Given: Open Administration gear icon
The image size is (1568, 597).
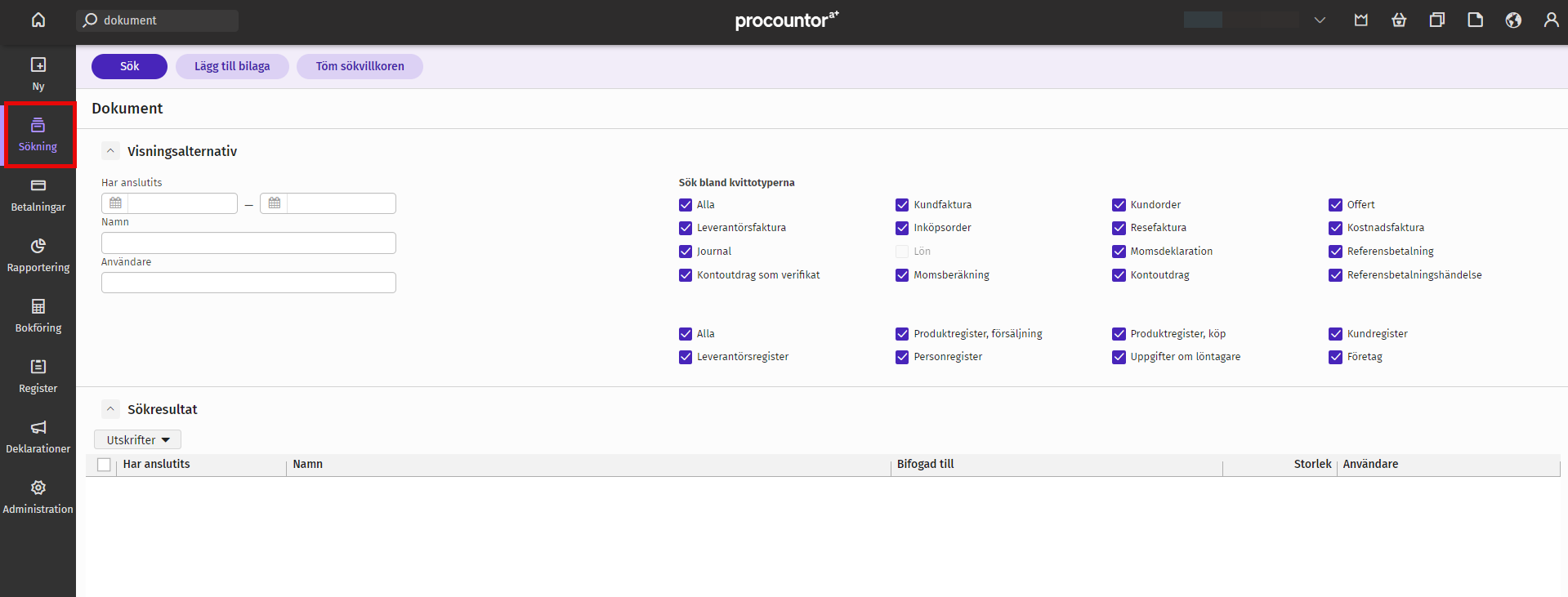Looking at the screenshot, I should [38, 488].
